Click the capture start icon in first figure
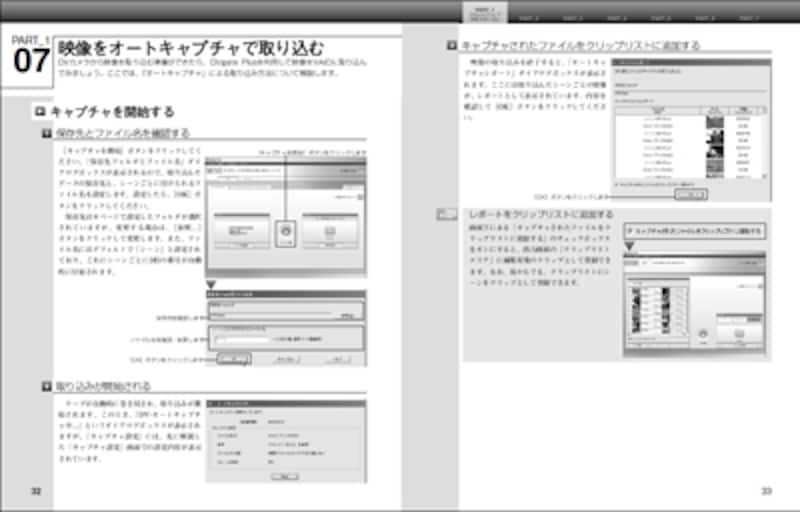The height and width of the screenshot is (512, 800). coord(285,234)
